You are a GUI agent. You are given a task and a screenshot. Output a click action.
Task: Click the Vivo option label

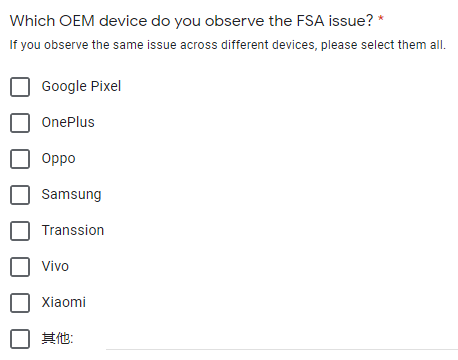(x=55, y=266)
